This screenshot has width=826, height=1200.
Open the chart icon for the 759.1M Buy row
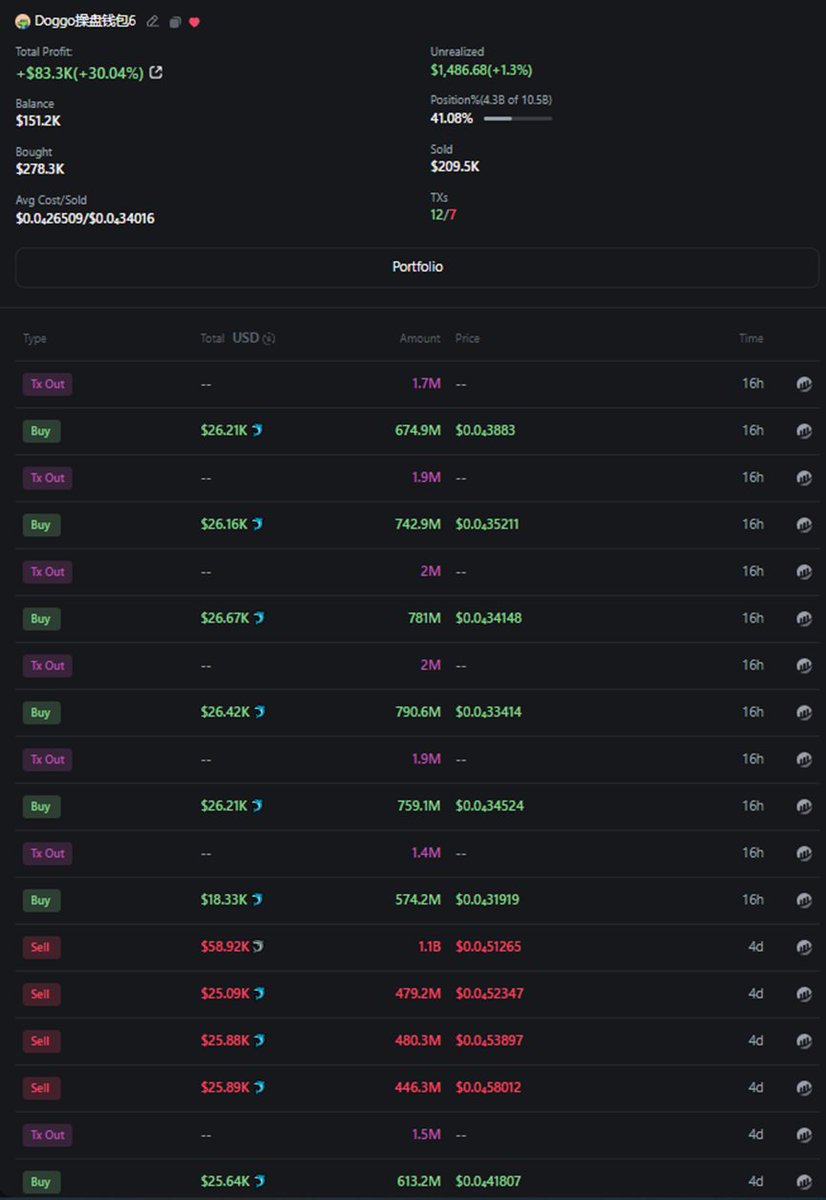point(804,807)
